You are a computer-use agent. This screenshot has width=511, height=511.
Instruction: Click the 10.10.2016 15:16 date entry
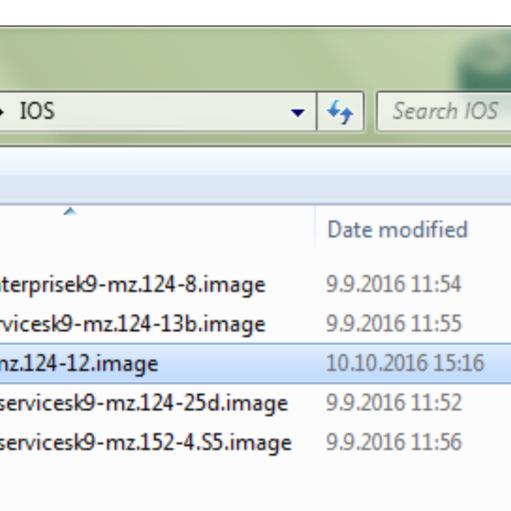click(405, 363)
